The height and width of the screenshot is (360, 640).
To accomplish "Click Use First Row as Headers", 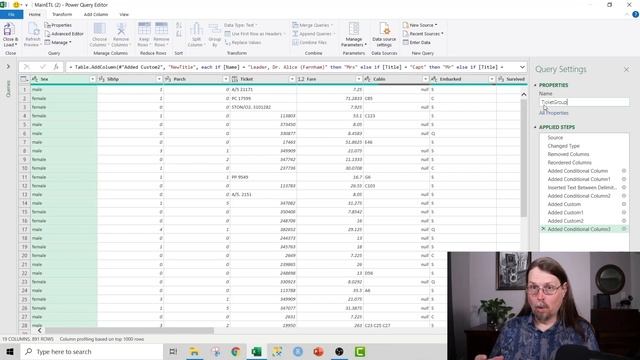I will (255, 34).
